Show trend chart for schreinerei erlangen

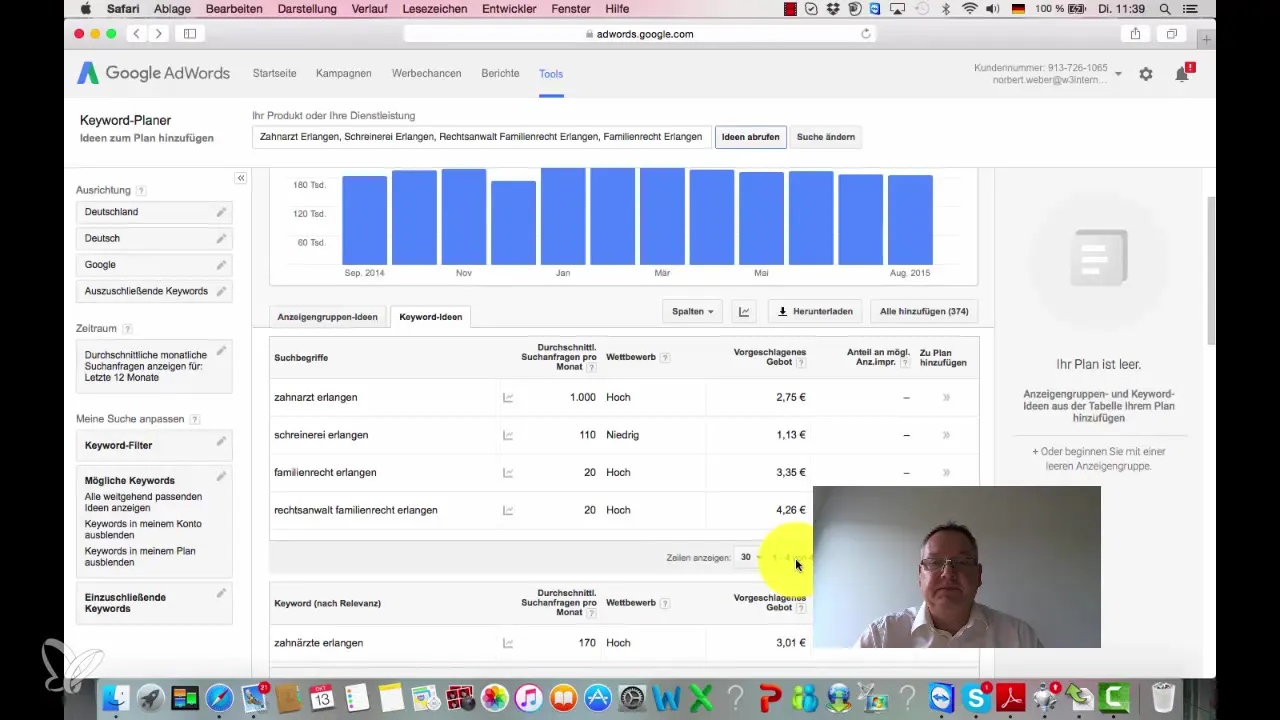click(508, 435)
